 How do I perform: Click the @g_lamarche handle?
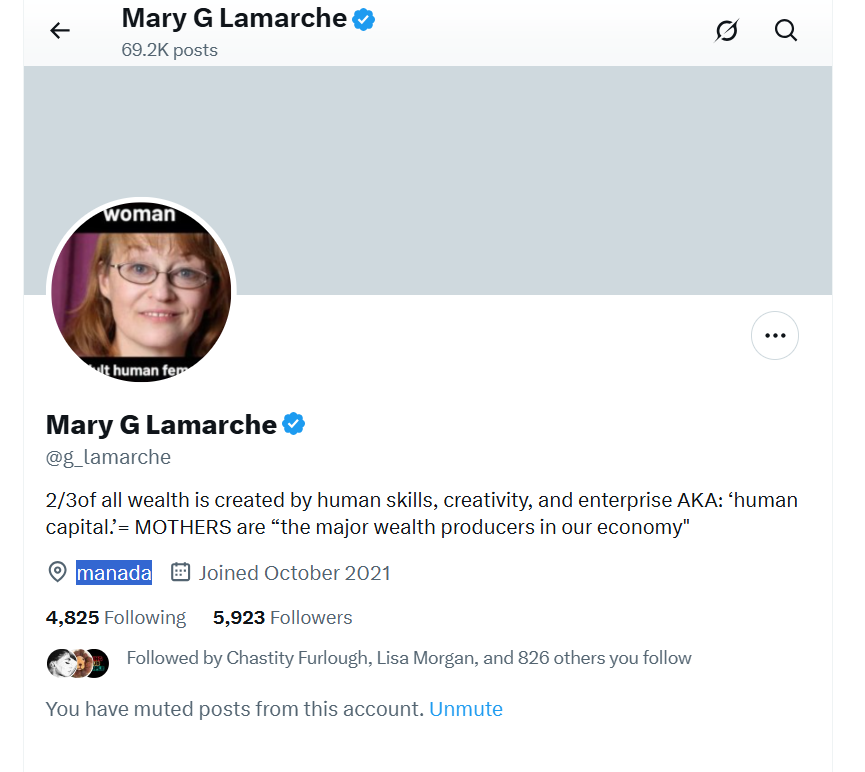click(x=108, y=457)
